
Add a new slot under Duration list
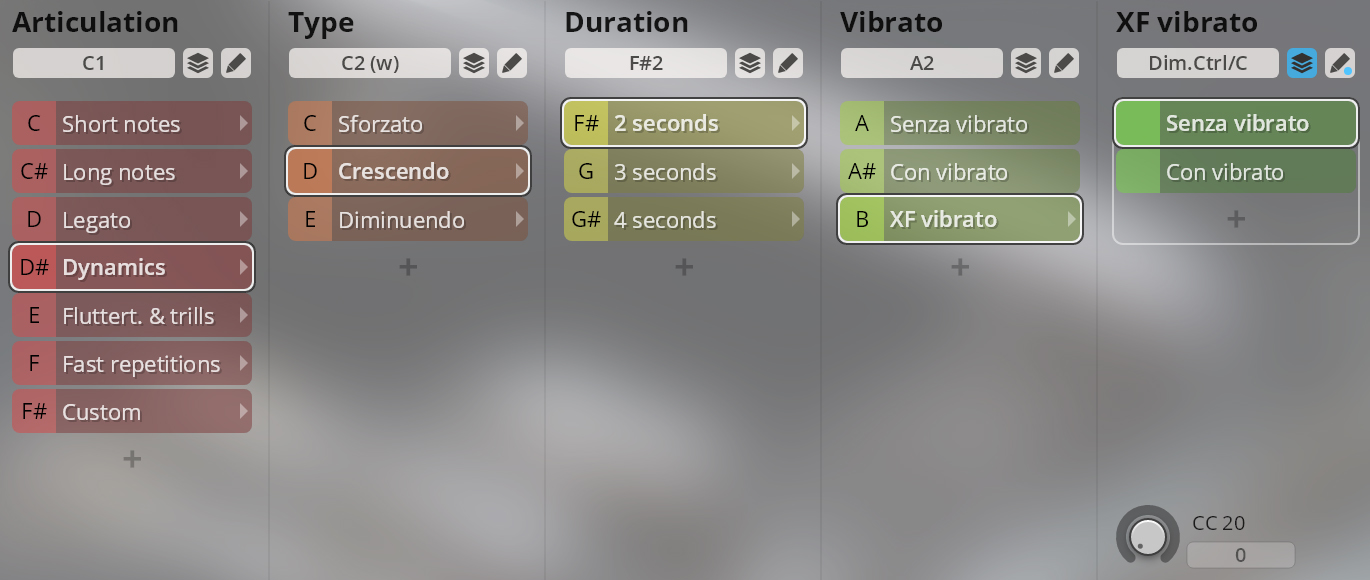684,267
